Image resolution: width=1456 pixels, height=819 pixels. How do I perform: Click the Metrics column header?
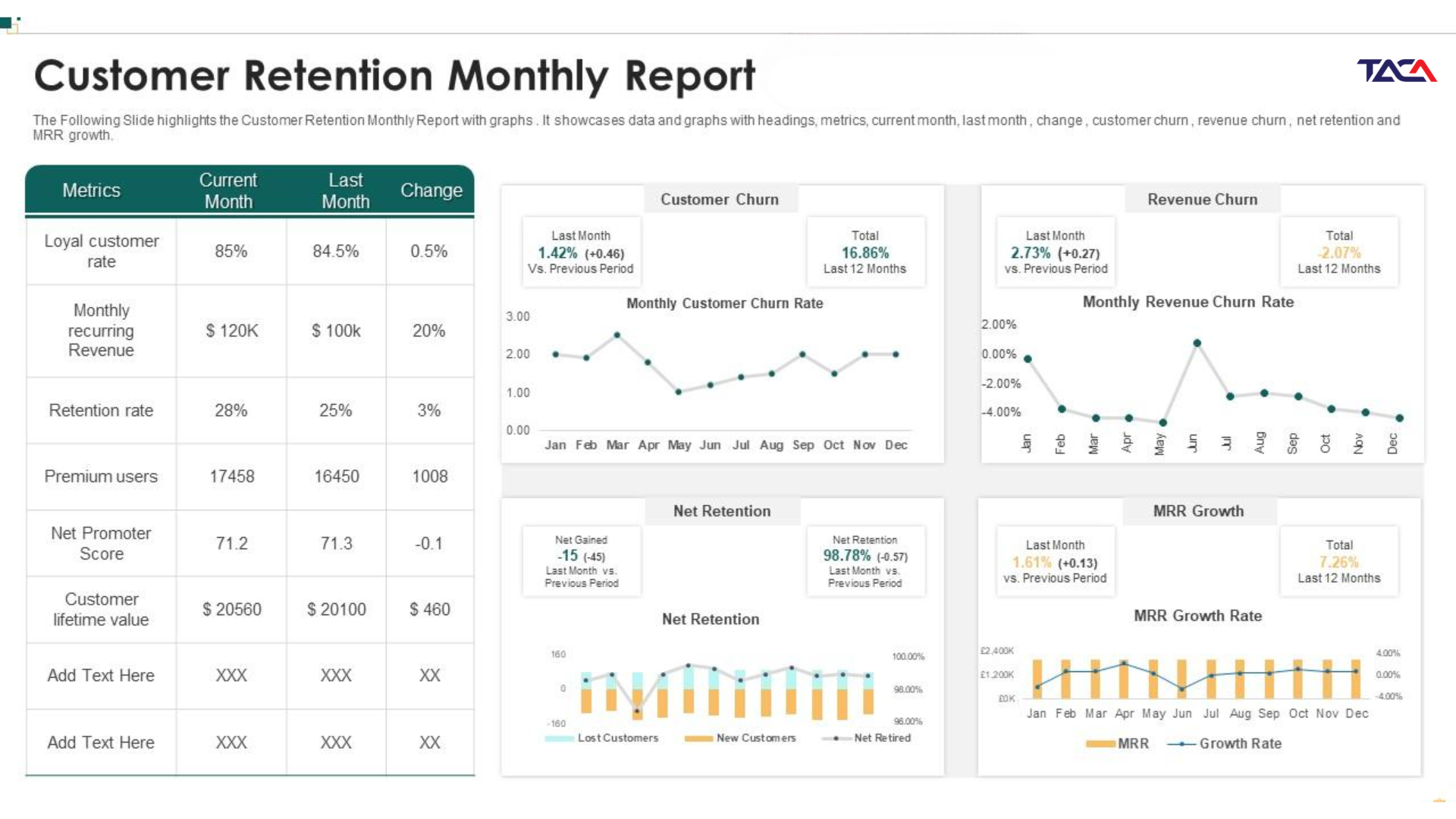click(91, 190)
